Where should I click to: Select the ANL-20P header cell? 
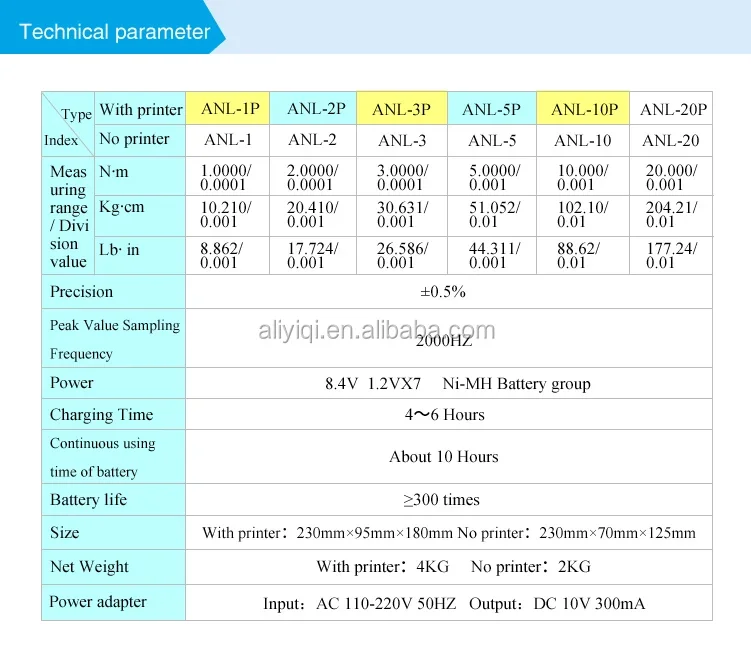(x=671, y=108)
